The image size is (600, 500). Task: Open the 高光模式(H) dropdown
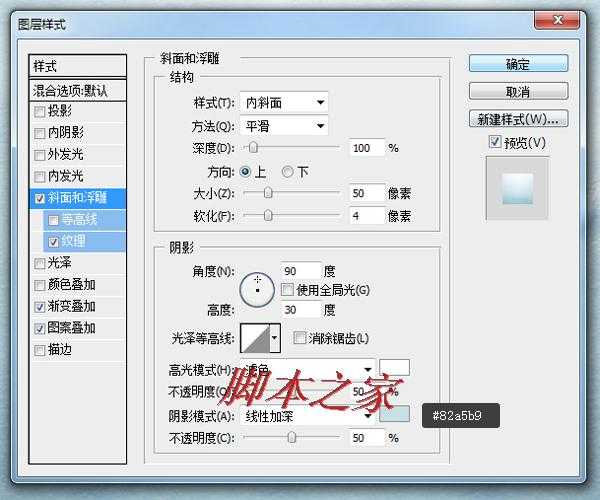click(307, 369)
